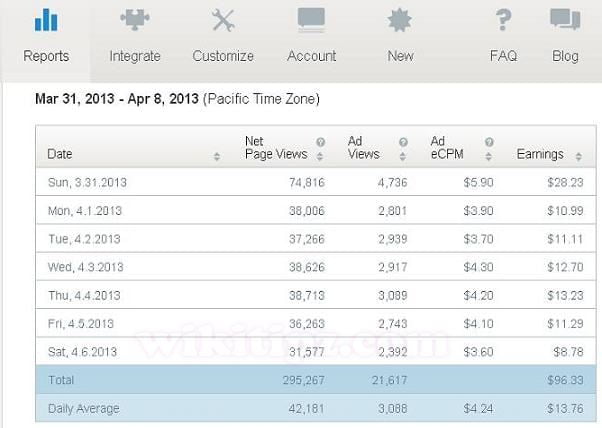Click the Blog chat bubbles icon
The image size is (602, 428).
point(565,20)
